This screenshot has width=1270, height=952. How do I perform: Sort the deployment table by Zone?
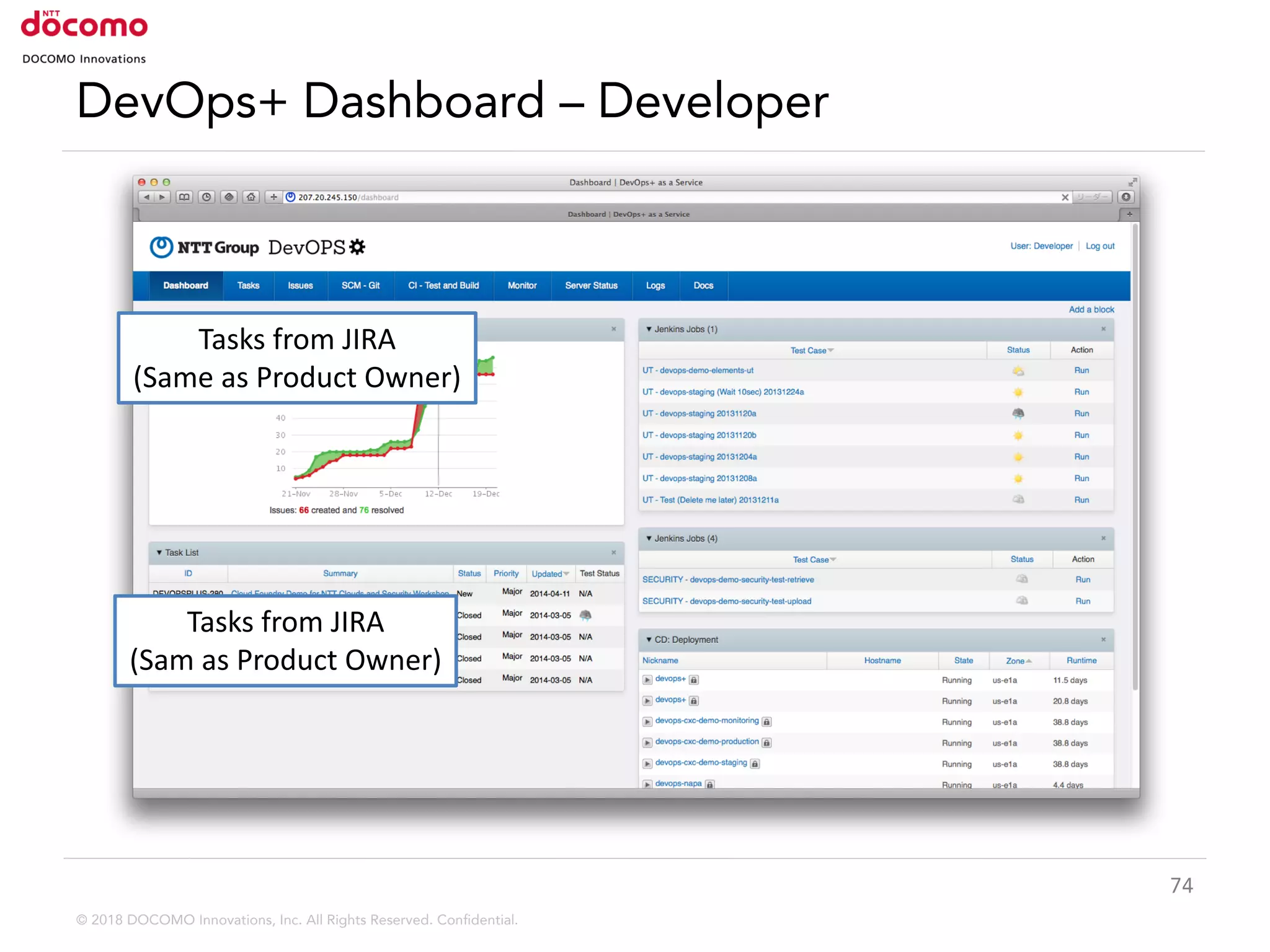coord(1018,661)
